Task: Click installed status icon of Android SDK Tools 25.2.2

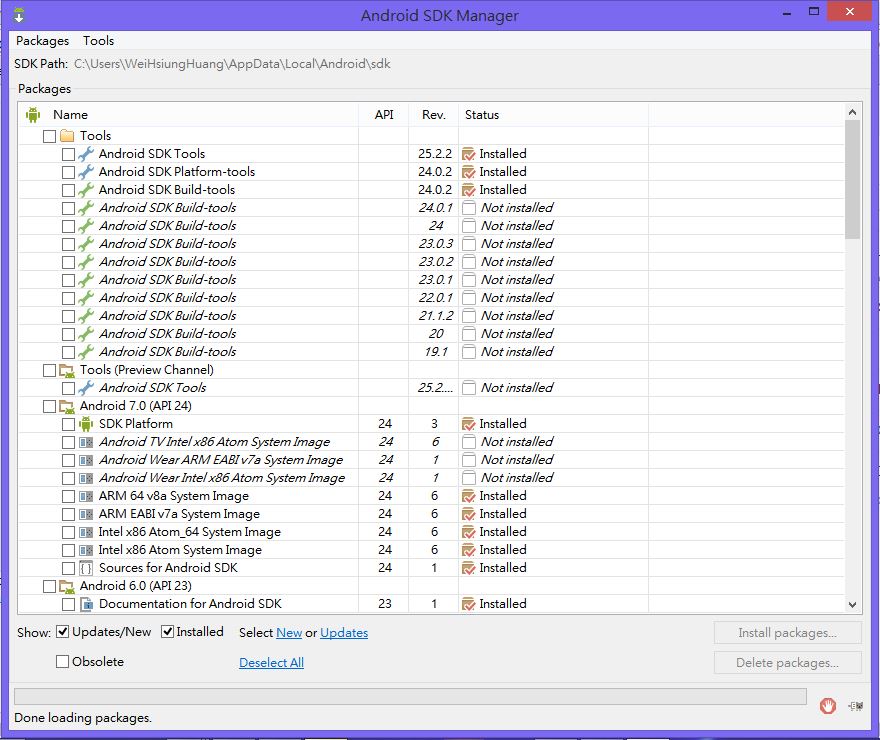Action: [x=469, y=154]
